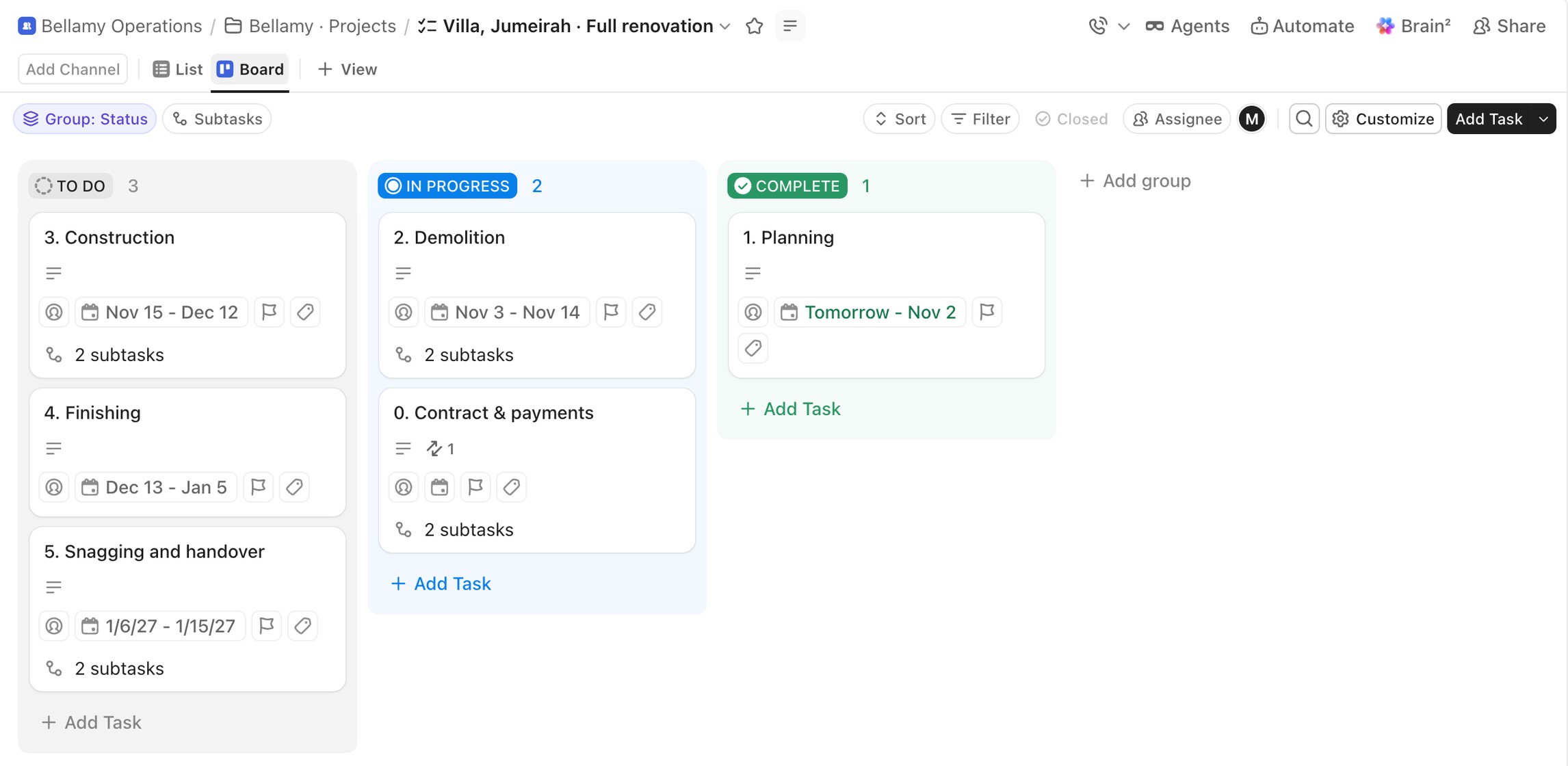Image resolution: width=1568 pixels, height=766 pixels.
Task: Open description icon on 1. Planning card
Action: (753, 273)
